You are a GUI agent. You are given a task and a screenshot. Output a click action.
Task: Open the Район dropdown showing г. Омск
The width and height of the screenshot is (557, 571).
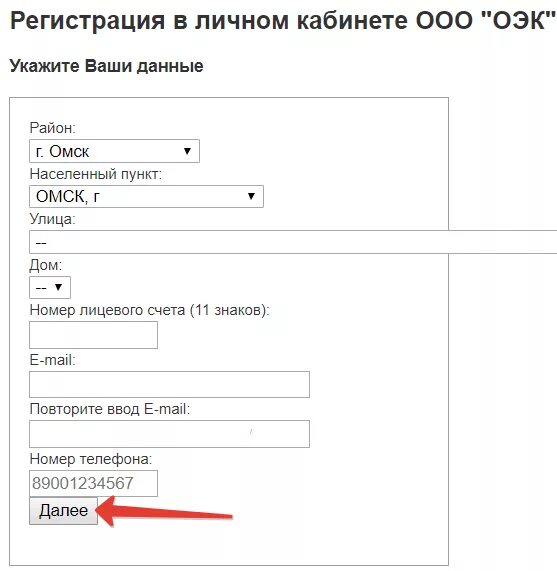(114, 151)
